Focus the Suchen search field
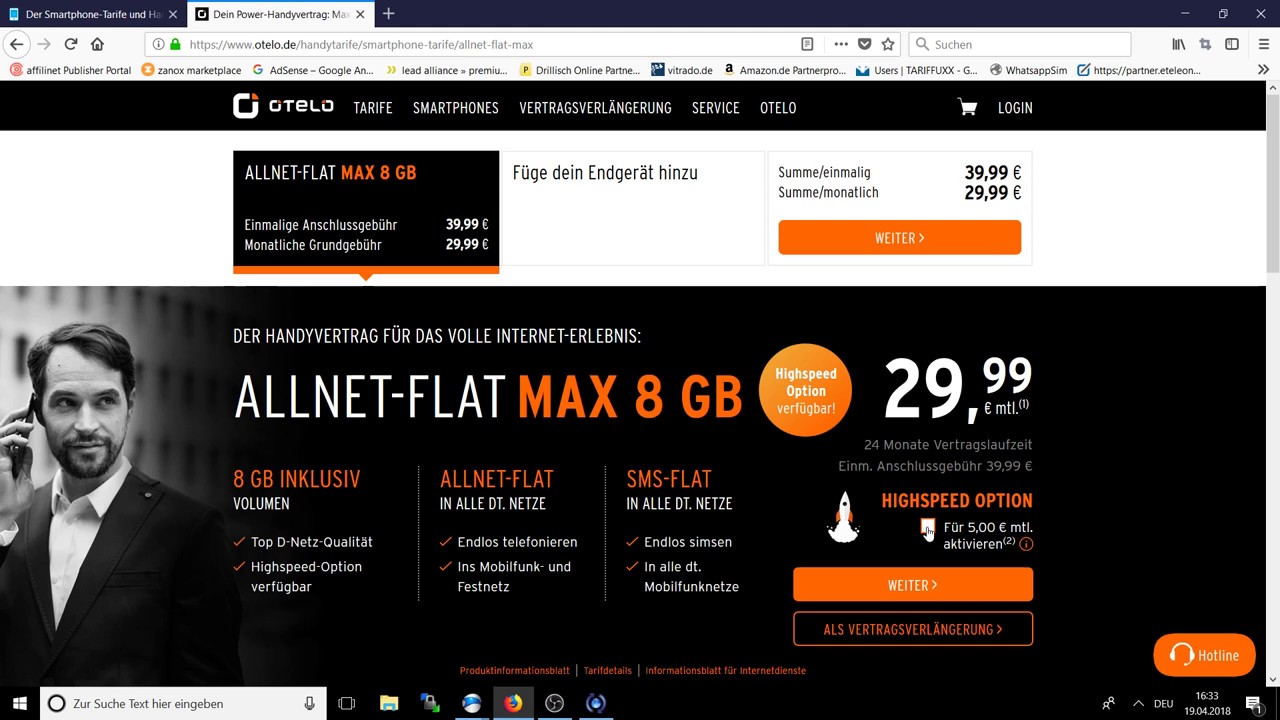 [x=1020, y=44]
